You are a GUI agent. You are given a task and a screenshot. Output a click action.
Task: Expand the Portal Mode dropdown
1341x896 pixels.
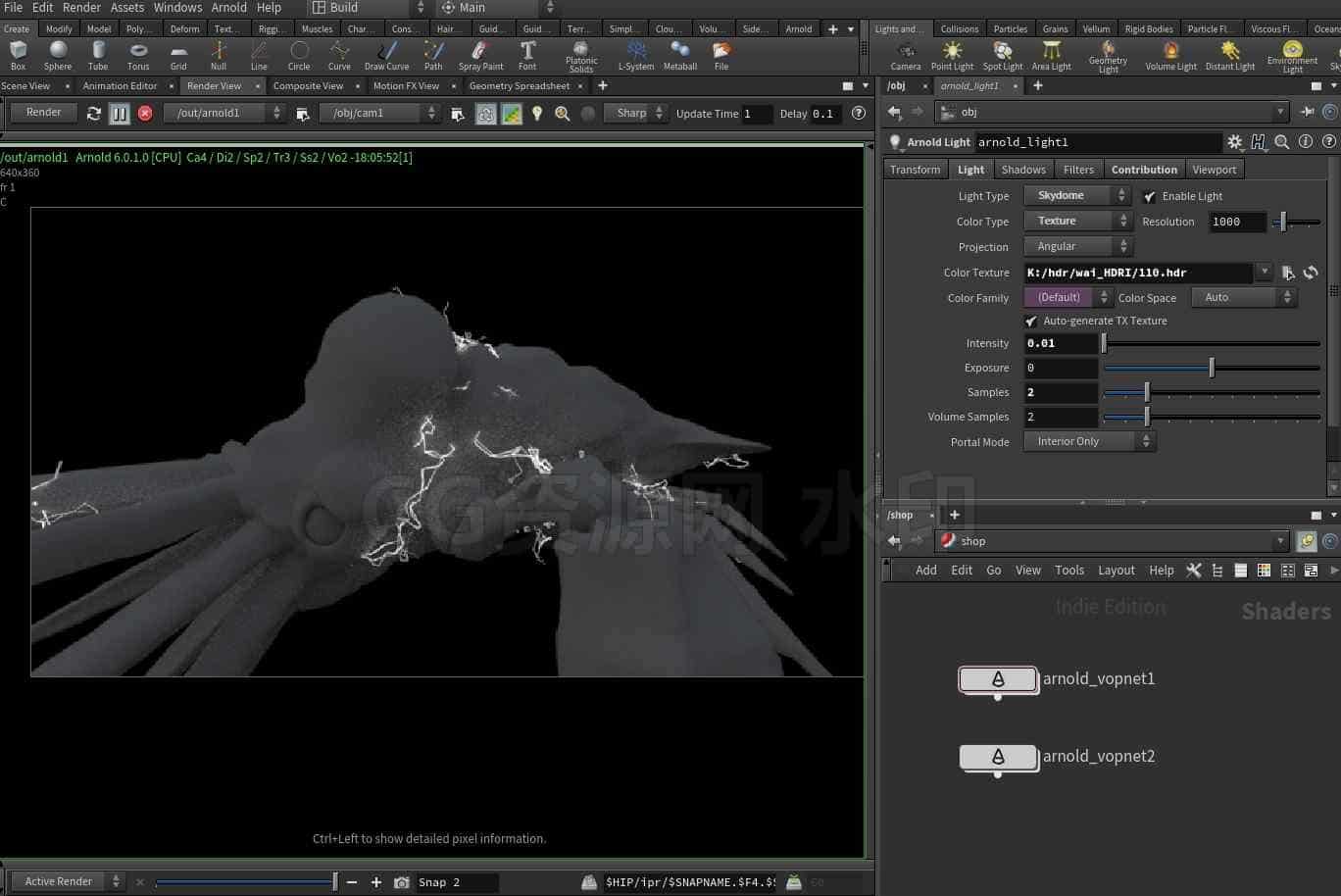[1090, 441]
